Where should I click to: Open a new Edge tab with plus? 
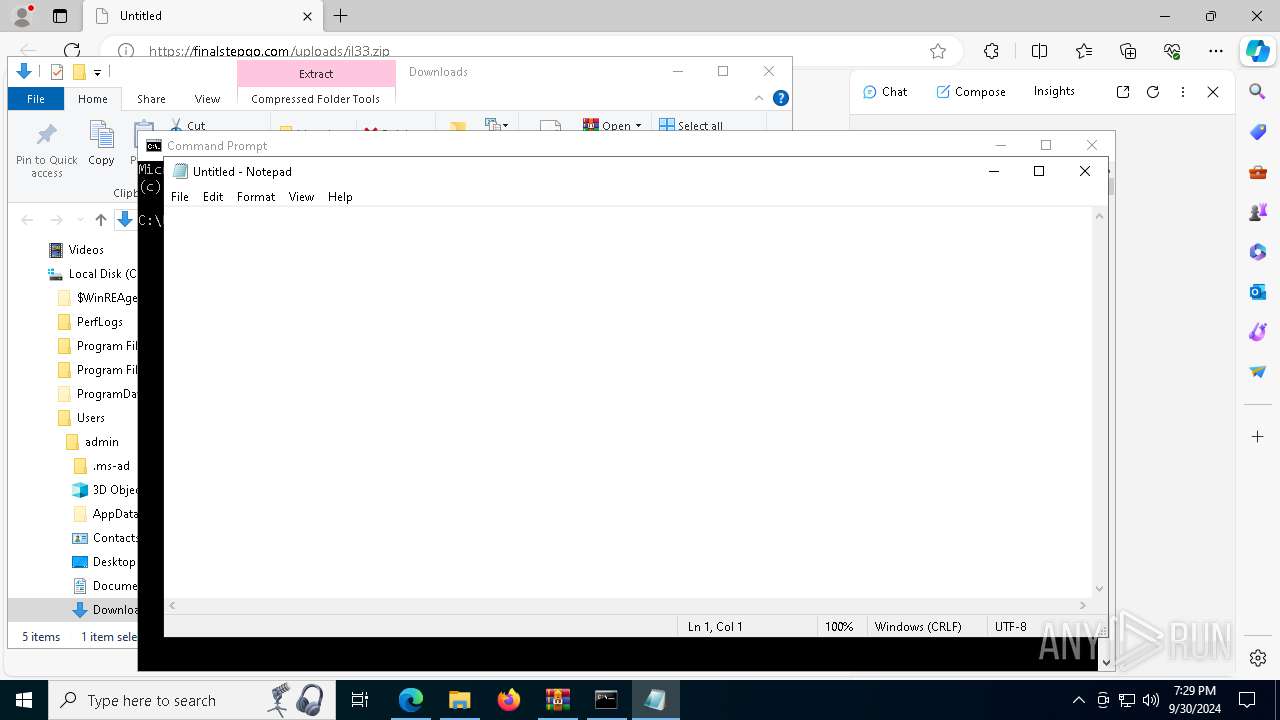pyautogui.click(x=341, y=16)
